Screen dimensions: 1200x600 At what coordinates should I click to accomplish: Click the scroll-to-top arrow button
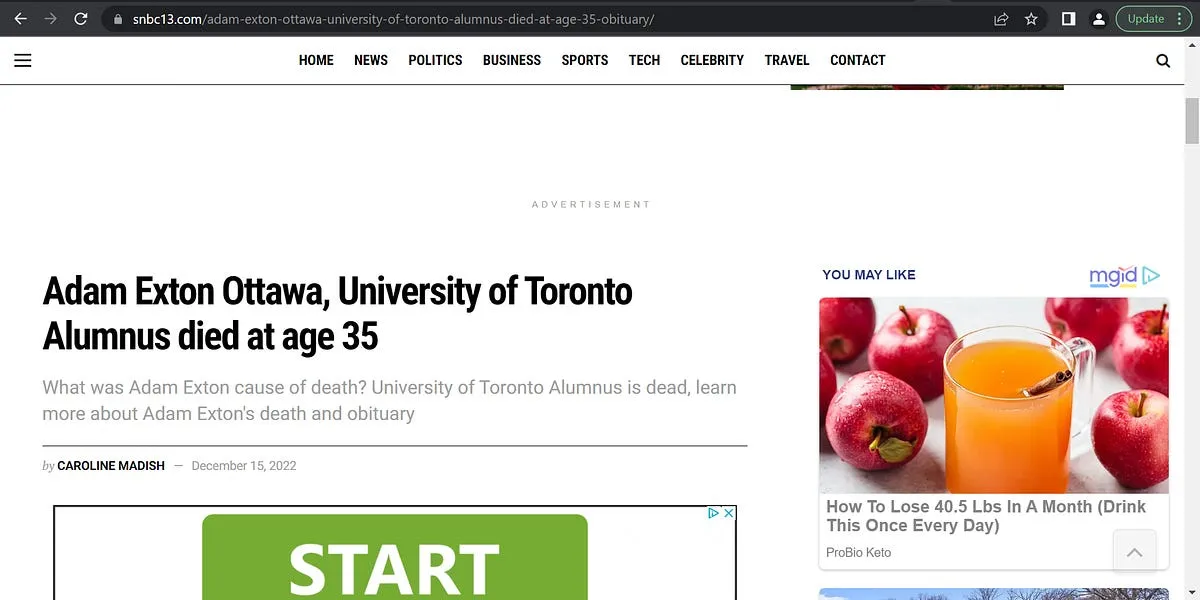[x=1135, y=552]
